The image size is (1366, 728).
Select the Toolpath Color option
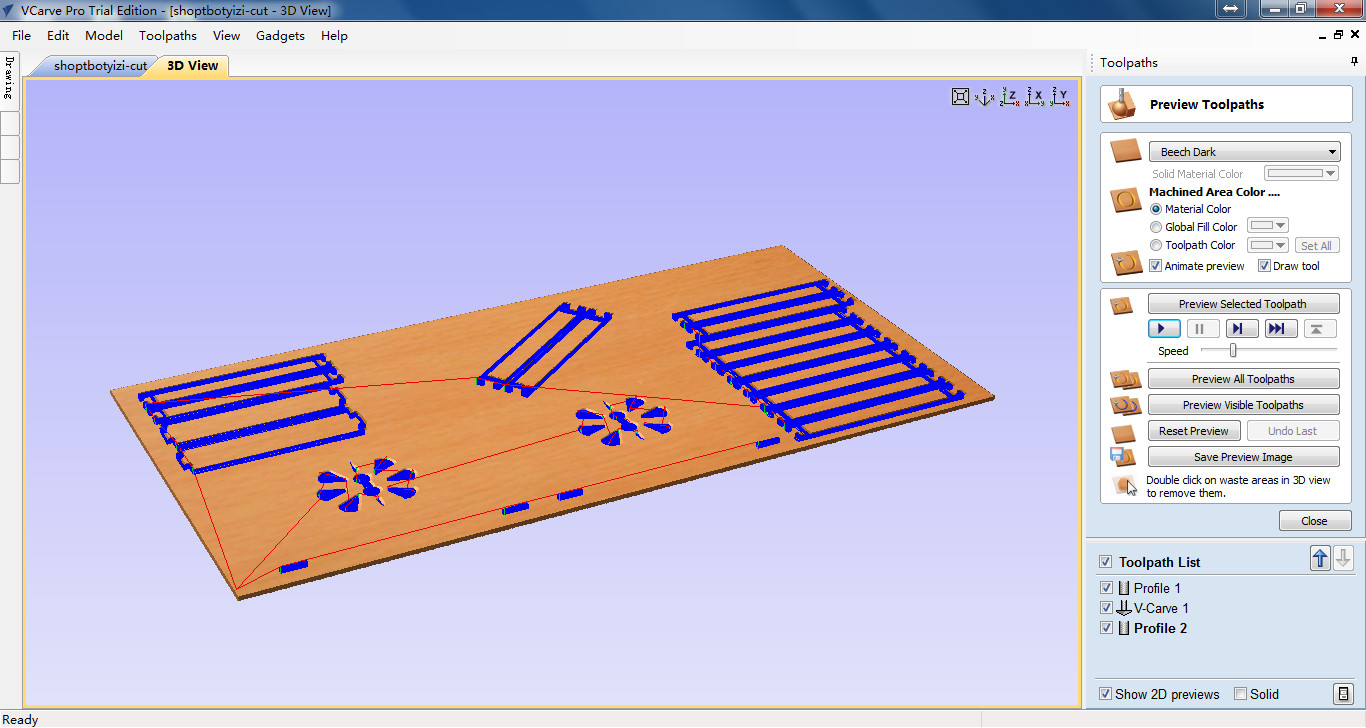point(1157,245)
